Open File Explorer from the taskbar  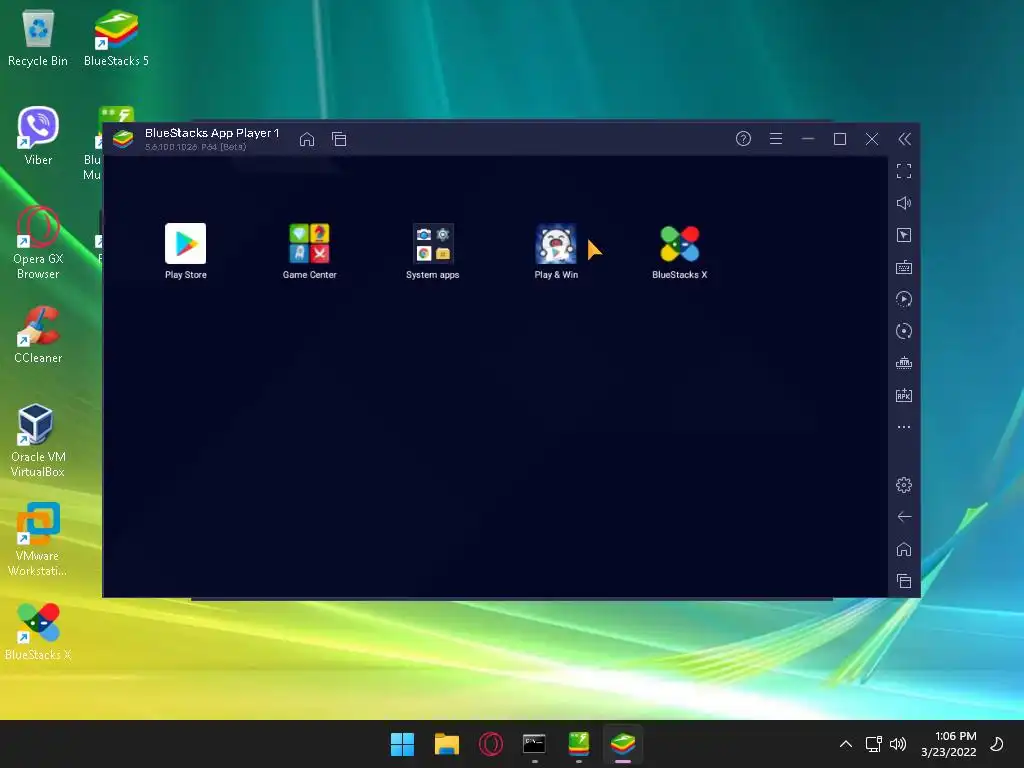447,744
